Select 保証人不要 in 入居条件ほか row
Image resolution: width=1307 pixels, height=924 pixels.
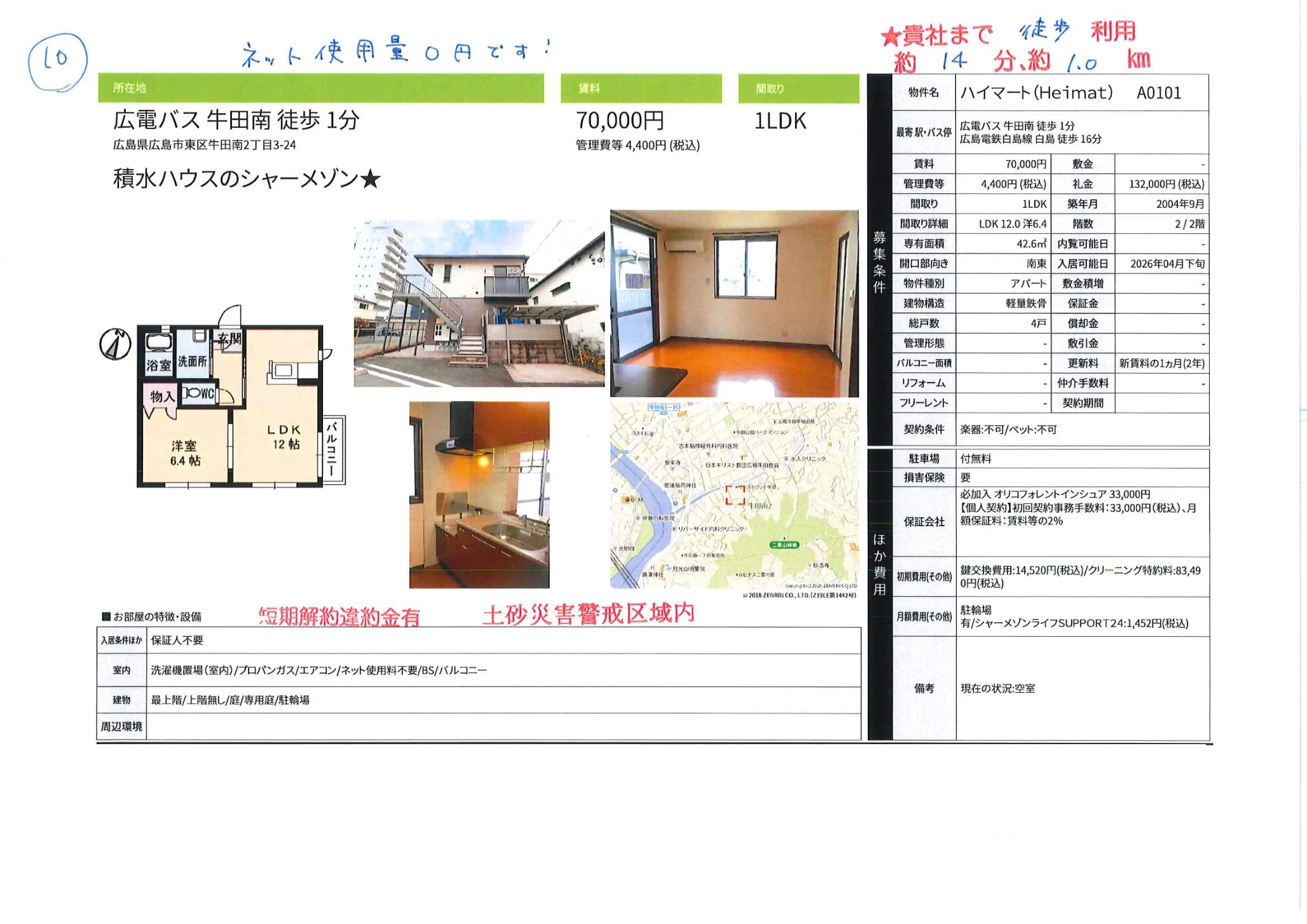pyautogui.click(x=177, y=641)
